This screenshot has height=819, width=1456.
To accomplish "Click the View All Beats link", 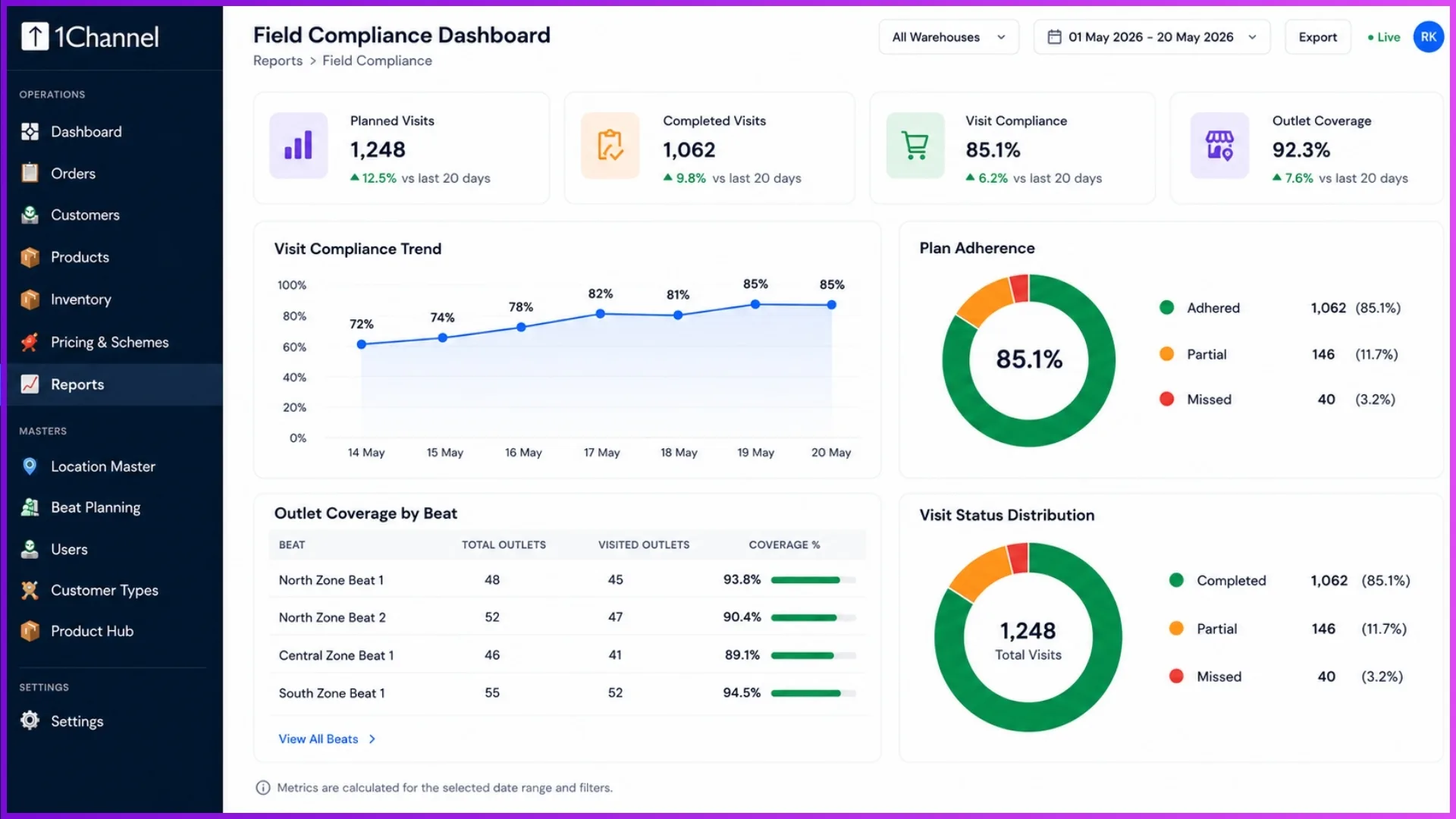I will (x=318, y=739).
